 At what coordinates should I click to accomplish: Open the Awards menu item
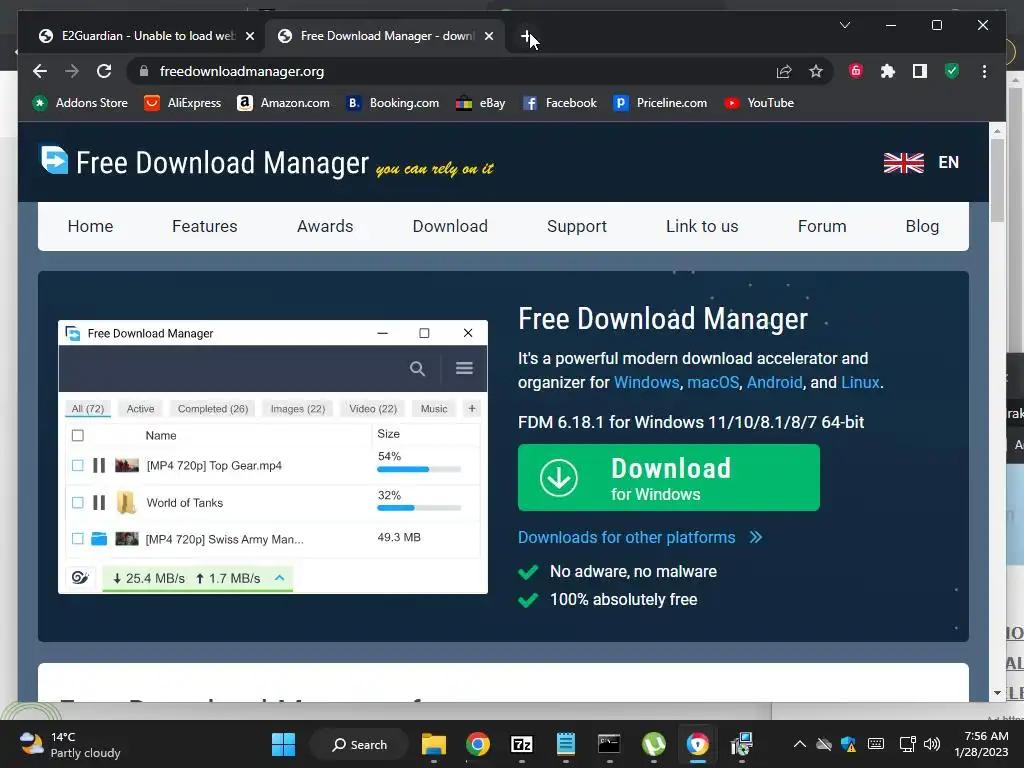325,226
